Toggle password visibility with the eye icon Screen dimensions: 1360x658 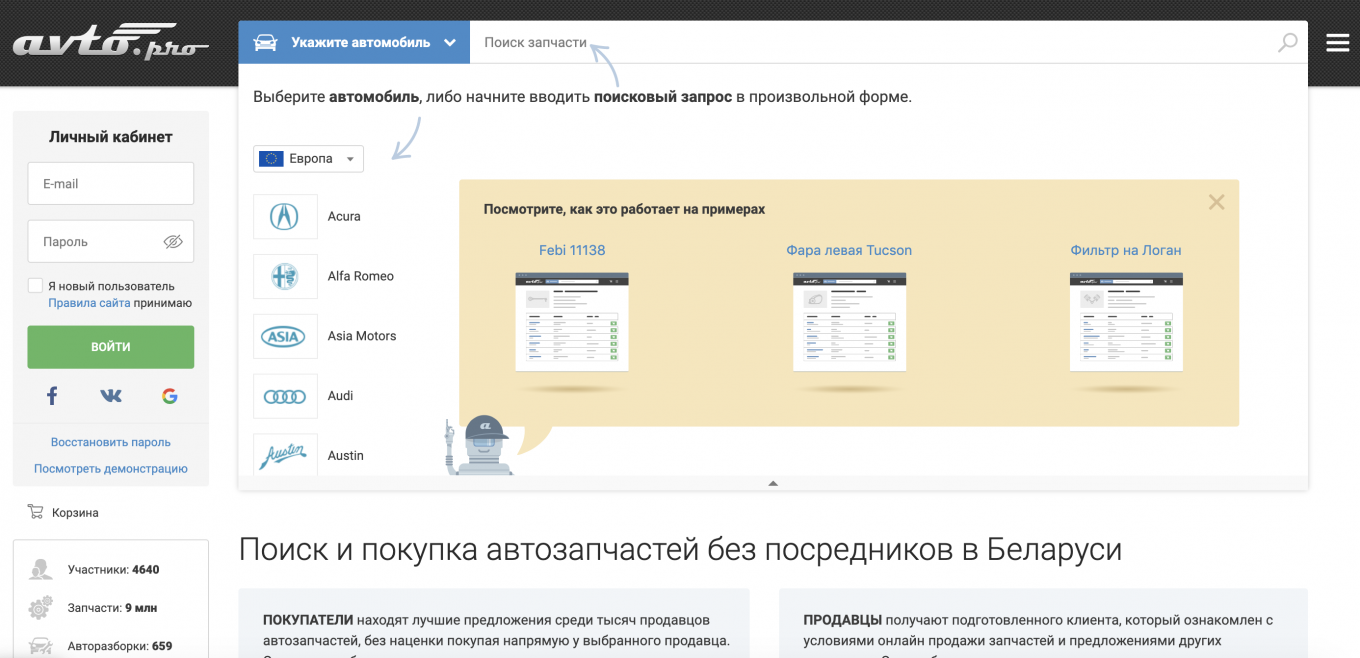click(173, 241)
